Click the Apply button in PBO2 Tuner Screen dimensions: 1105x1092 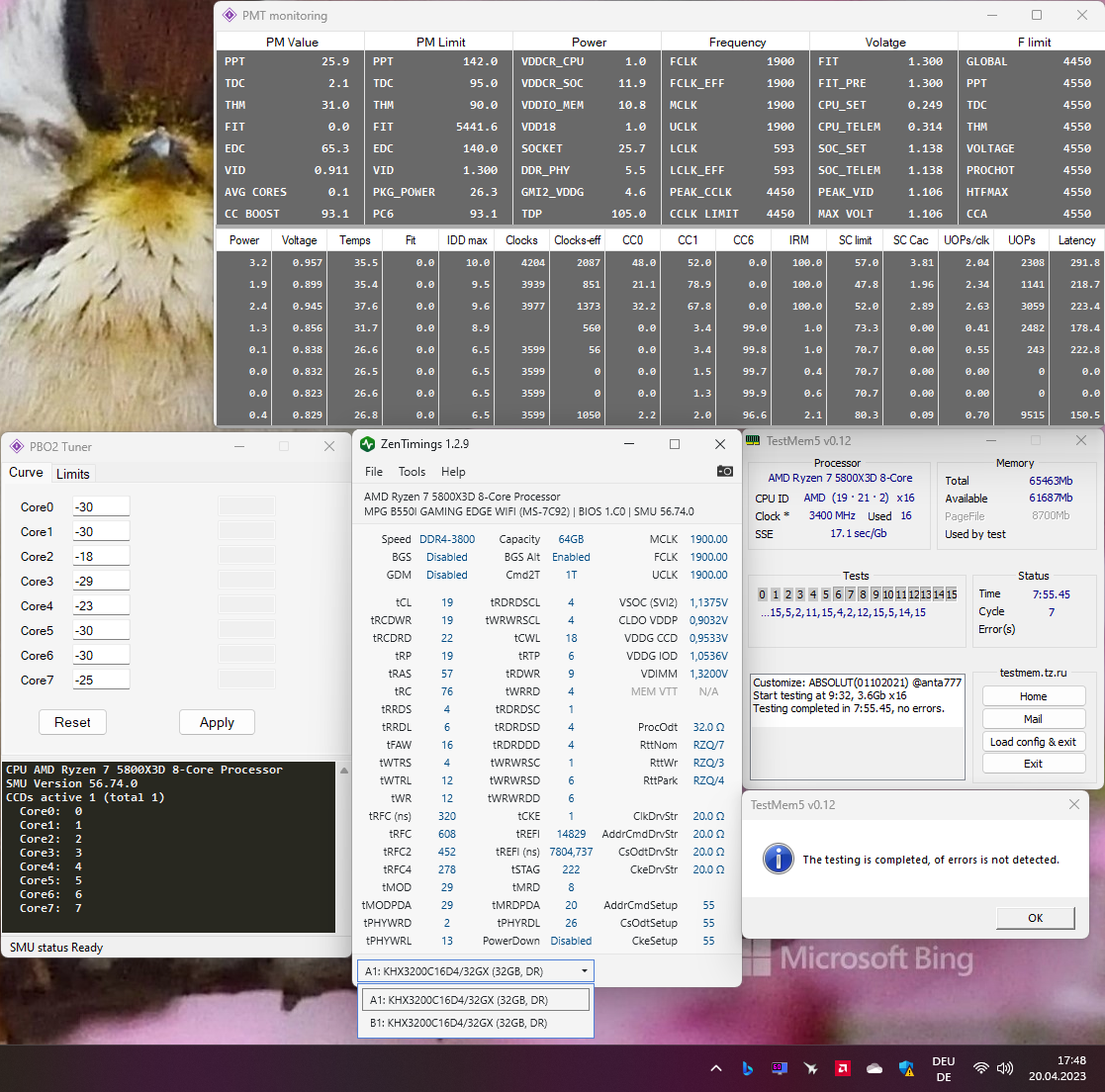pos(217,722)
